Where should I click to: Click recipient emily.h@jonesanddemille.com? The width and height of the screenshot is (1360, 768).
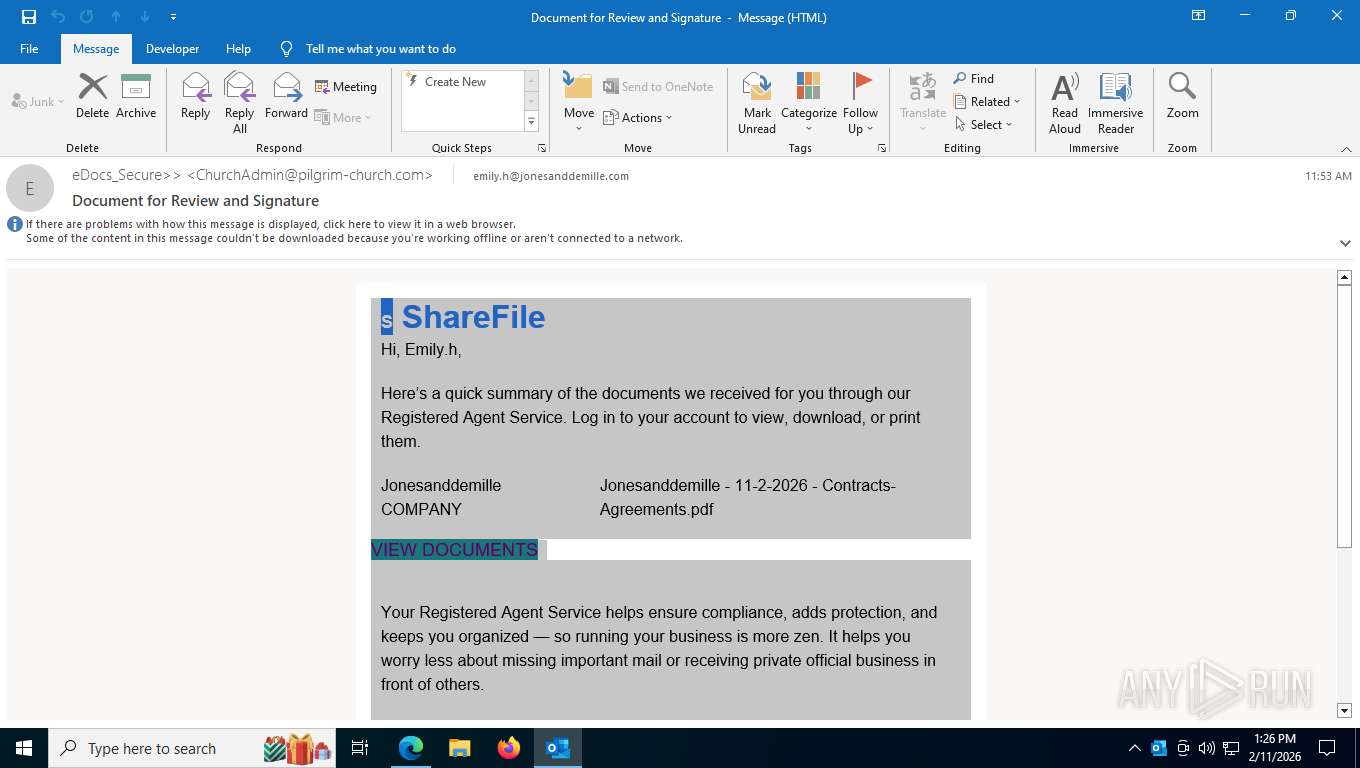point(551,176)
